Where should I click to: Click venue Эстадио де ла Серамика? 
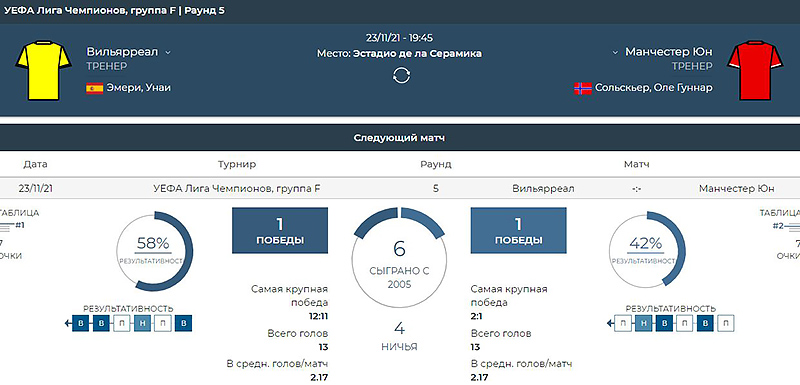click(x=417, y=54)
